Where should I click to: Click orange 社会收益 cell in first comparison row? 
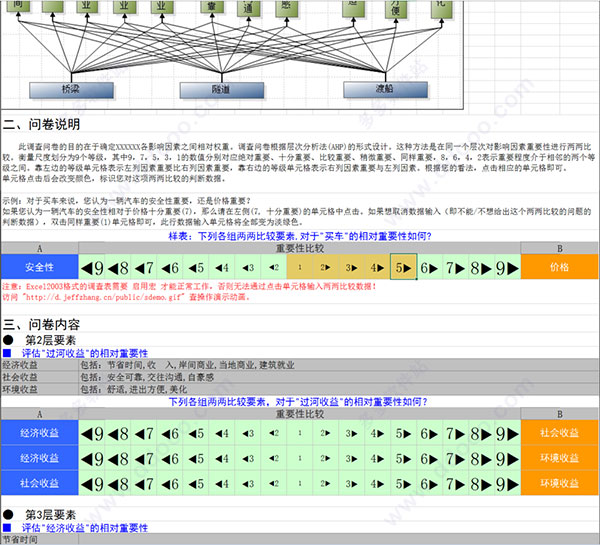[559, 433]
